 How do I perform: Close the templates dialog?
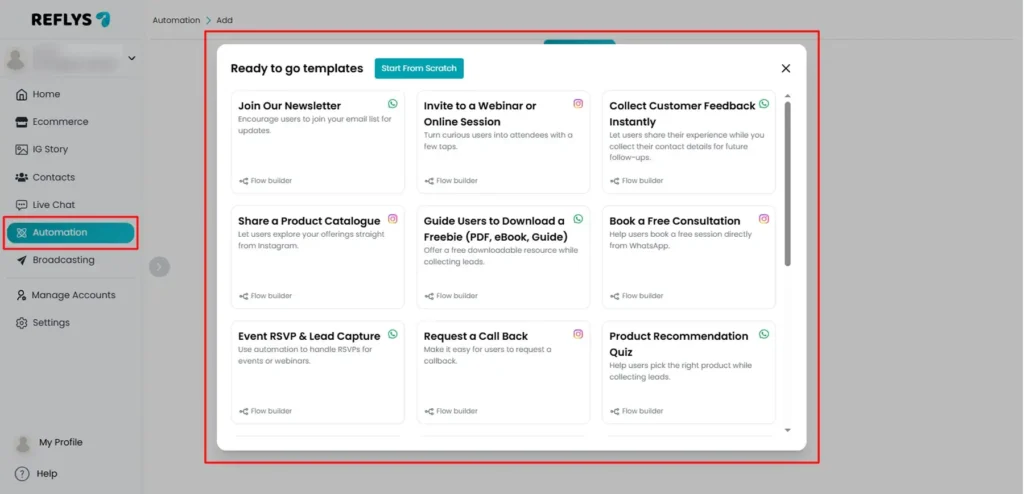(785, 68)
